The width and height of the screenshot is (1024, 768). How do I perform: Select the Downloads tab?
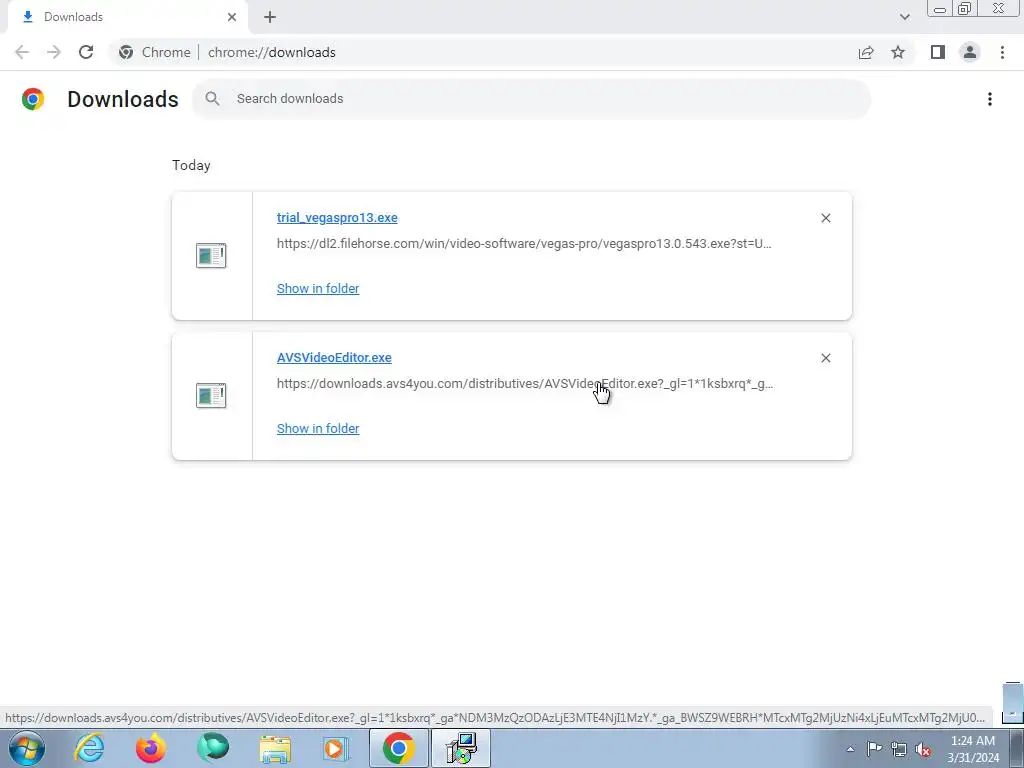pyautogui.click(x=127, y=17)
